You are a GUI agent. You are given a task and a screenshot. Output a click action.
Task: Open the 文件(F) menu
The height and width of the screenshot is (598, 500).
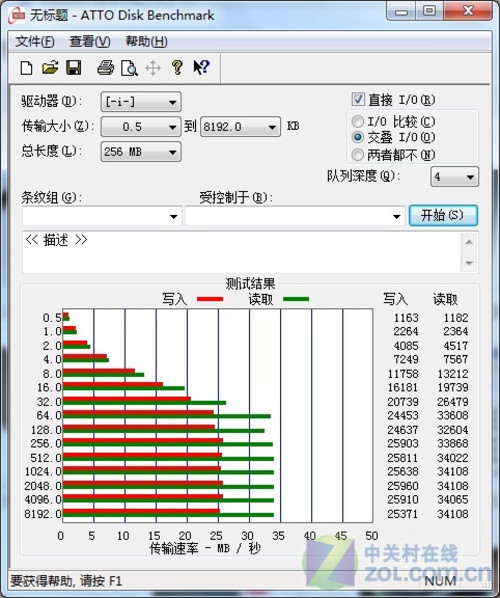click(x=35, y=41)
